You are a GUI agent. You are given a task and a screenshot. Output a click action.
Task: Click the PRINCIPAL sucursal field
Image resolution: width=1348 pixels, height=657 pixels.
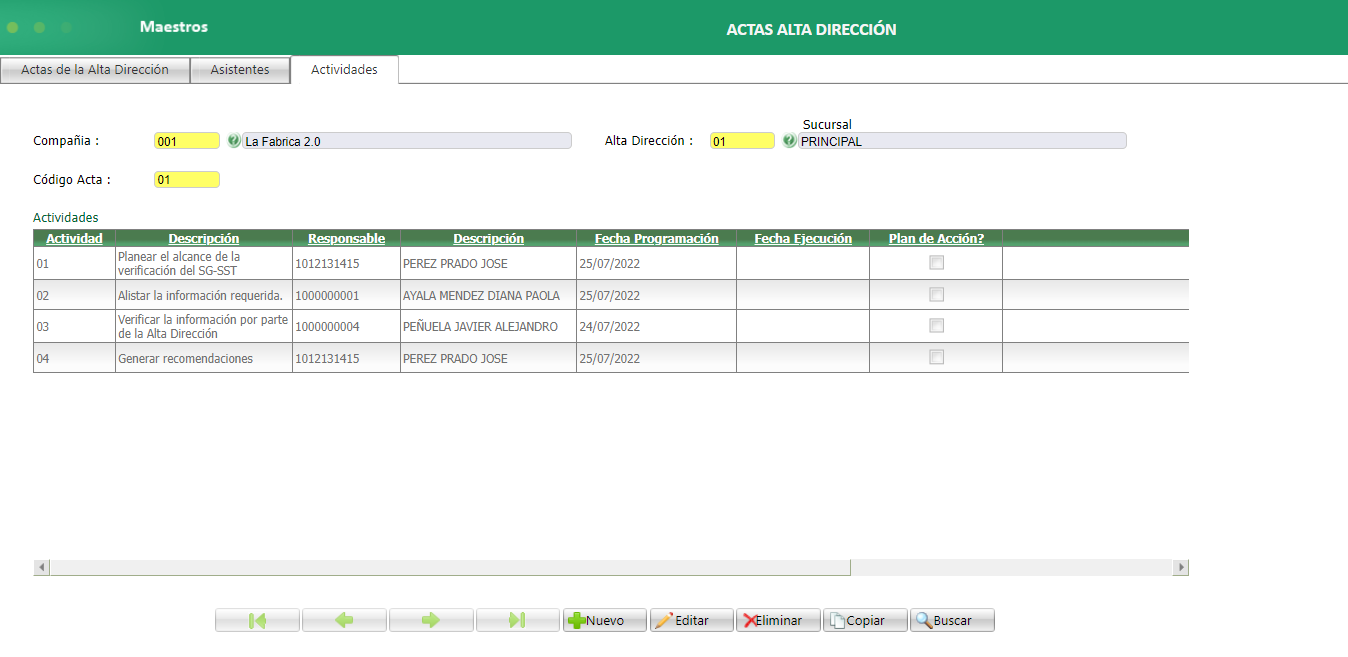pos(962,141)
